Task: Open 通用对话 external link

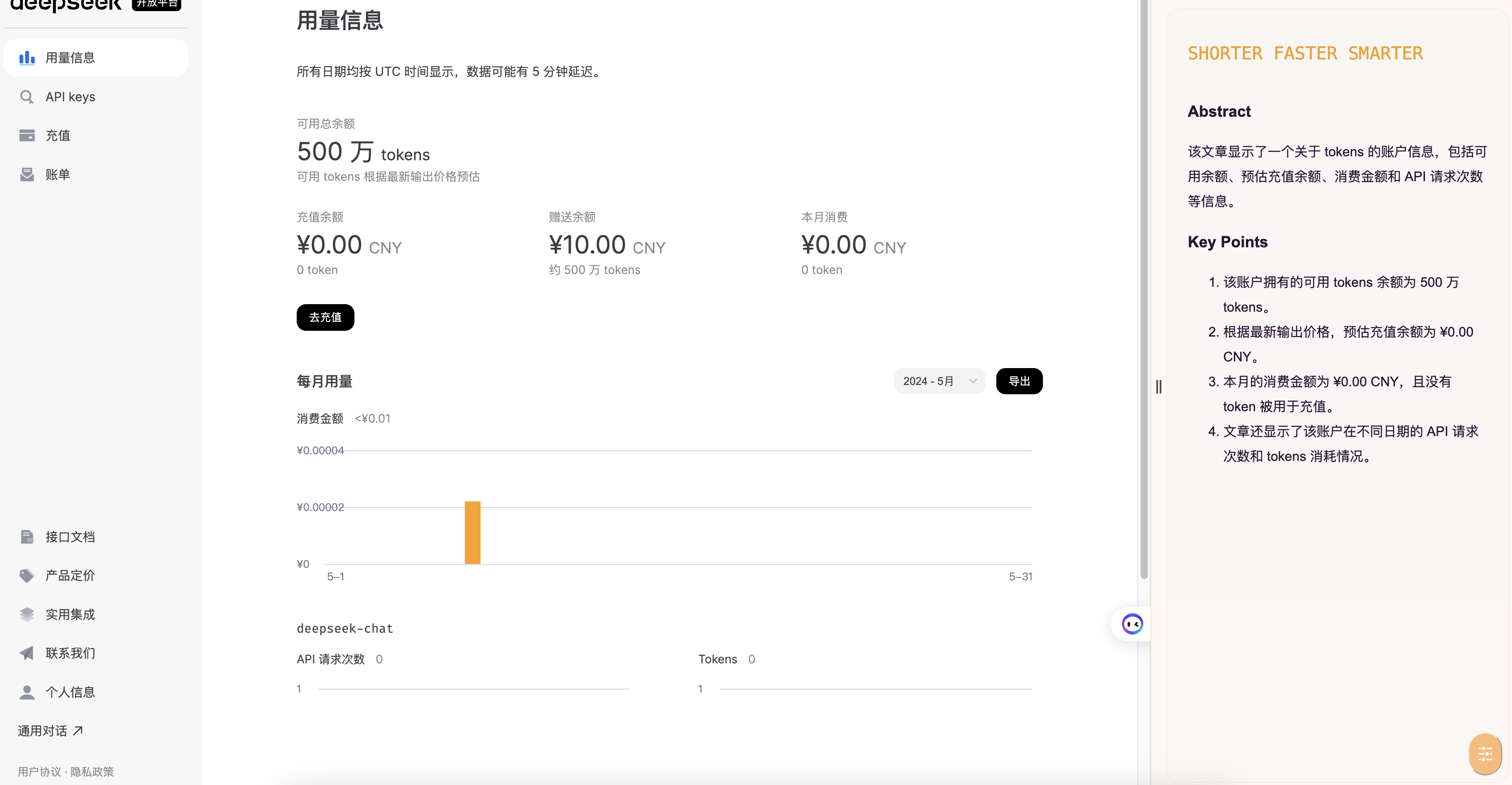Action: click(x=51, y=731)
